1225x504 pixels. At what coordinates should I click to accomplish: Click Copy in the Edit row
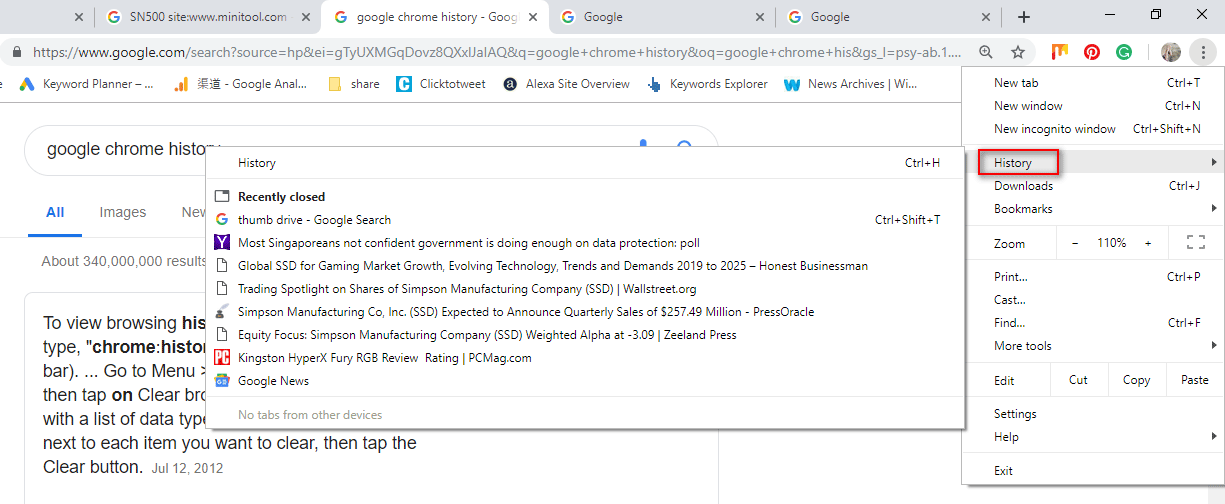[1136, 380]
